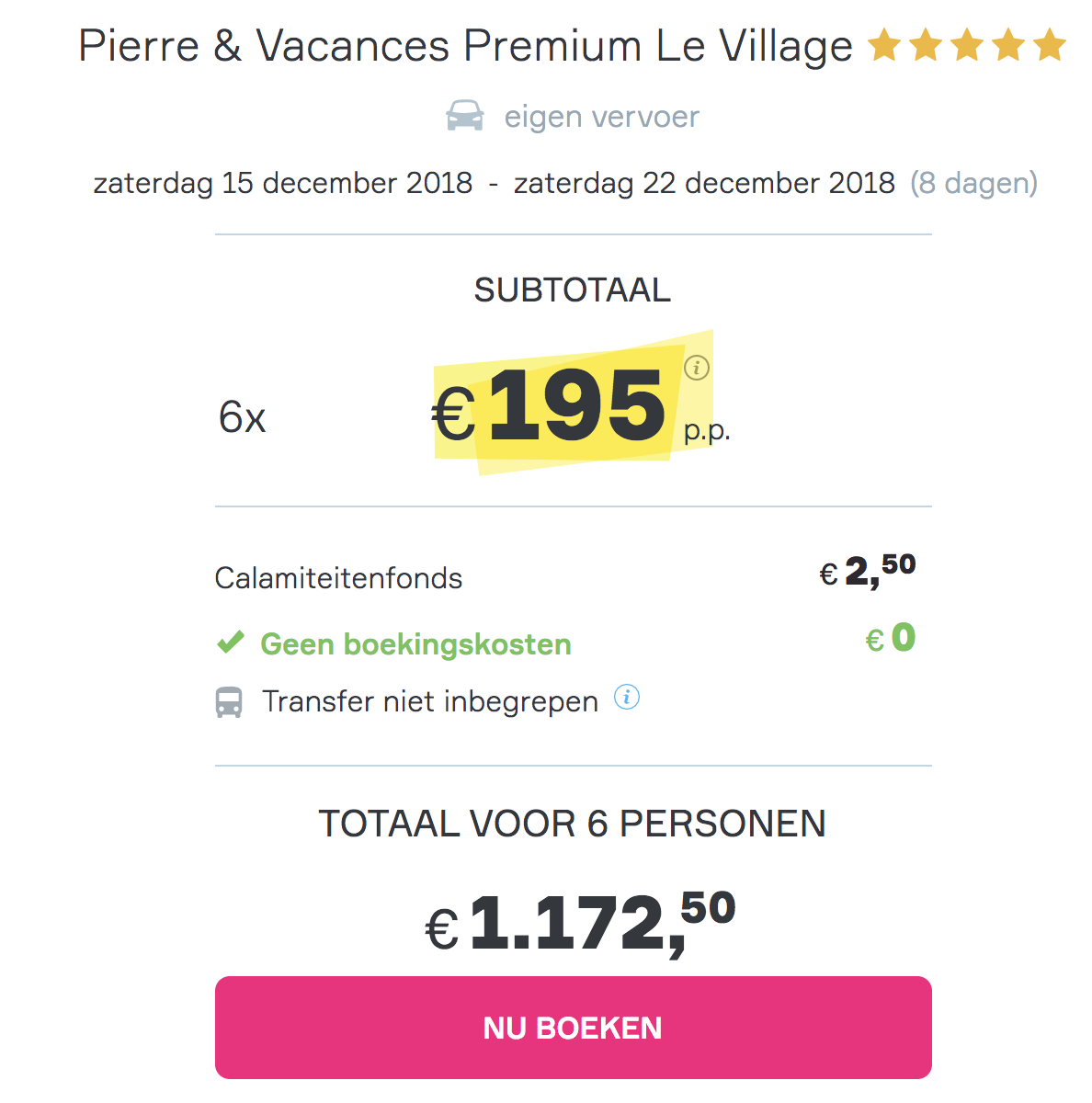Click the NU BOEKEN booking button
This screenshot has height=1103, width=1092.
point(573,1027)
